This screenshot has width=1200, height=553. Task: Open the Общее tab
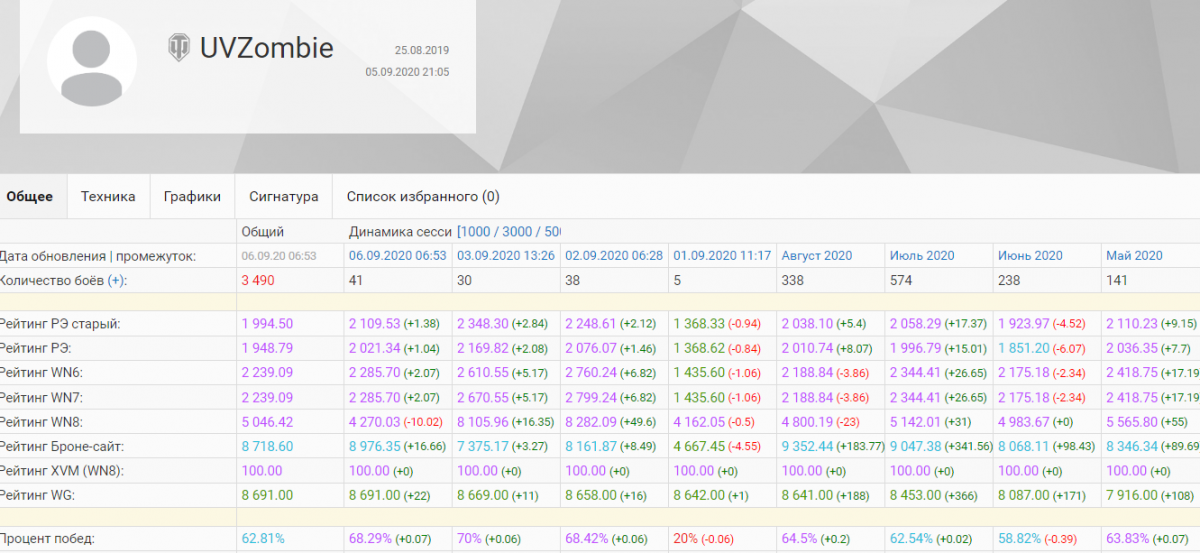point(30,197)
